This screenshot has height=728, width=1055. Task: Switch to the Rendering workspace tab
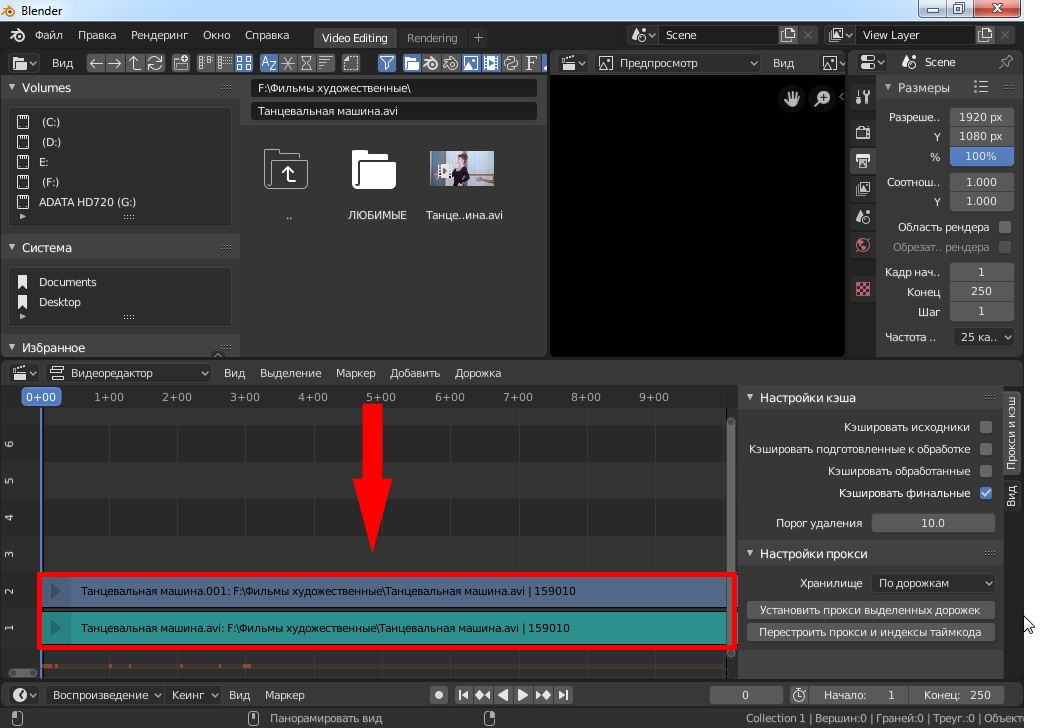(x=432, y=38)
